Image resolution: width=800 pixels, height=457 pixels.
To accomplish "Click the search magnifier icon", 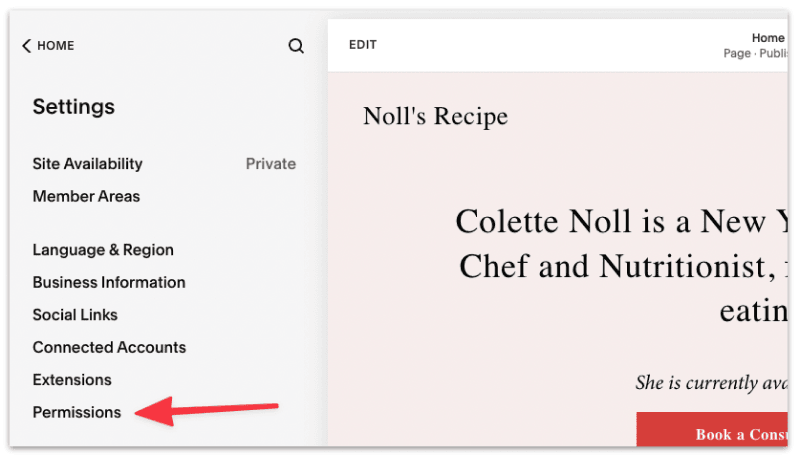I will 296,46.
